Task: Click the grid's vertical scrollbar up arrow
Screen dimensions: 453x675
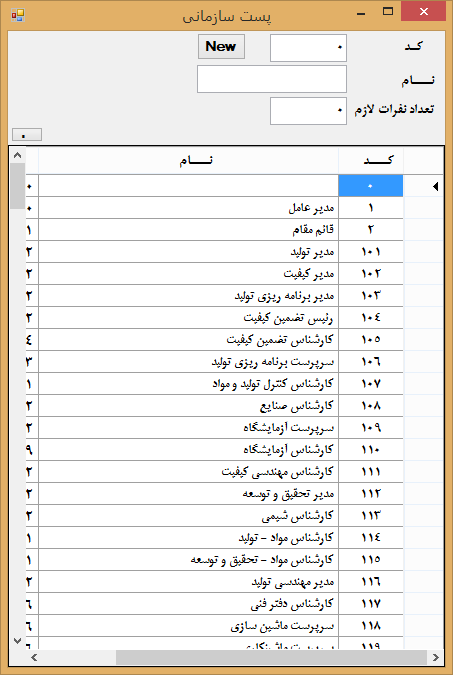Action: point(18,155)
